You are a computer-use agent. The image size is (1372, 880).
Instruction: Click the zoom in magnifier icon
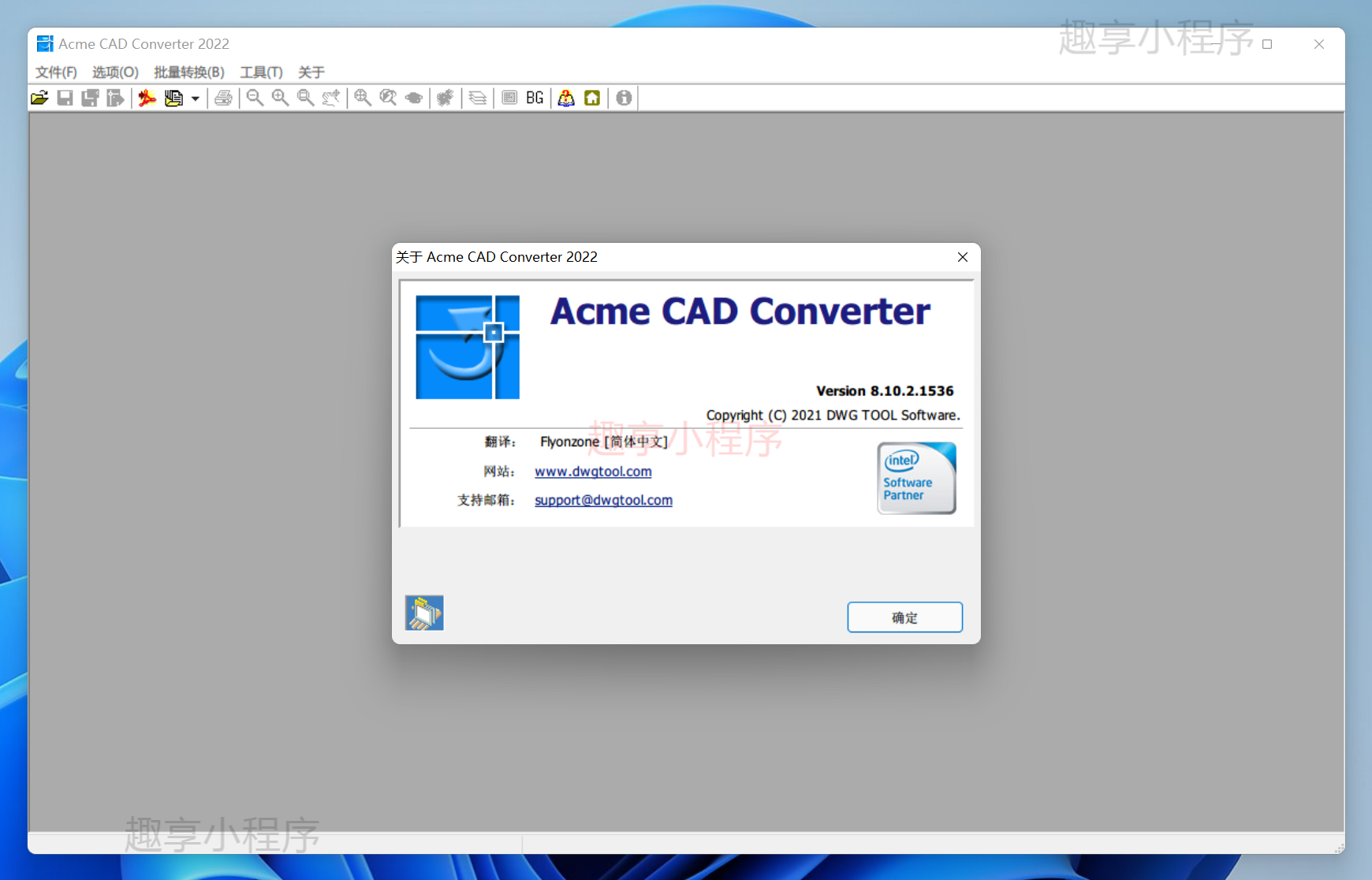tap(280, 98)
